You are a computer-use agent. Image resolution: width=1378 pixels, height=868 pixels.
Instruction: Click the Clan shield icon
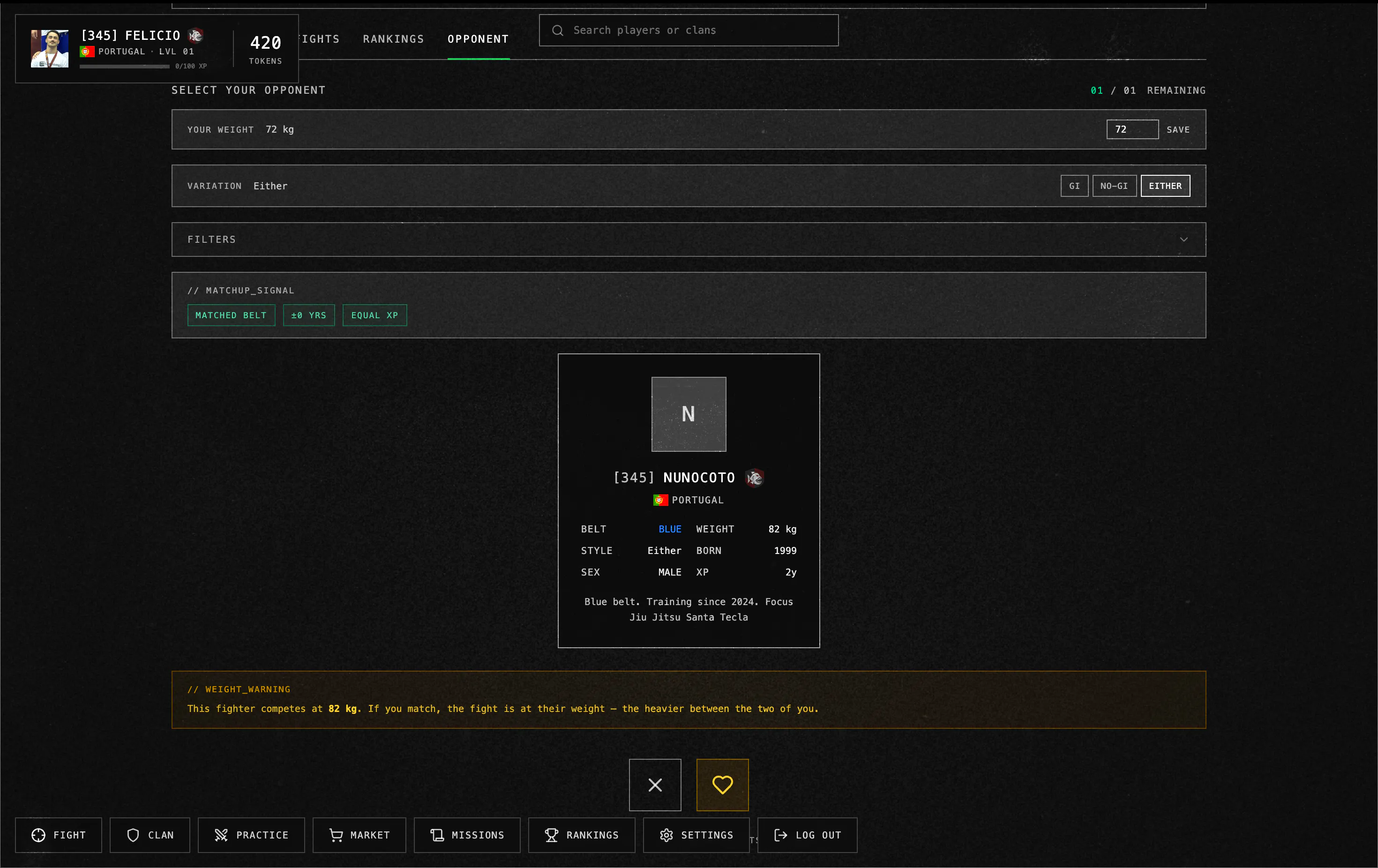pyautogui.click(x=133, y=835)
